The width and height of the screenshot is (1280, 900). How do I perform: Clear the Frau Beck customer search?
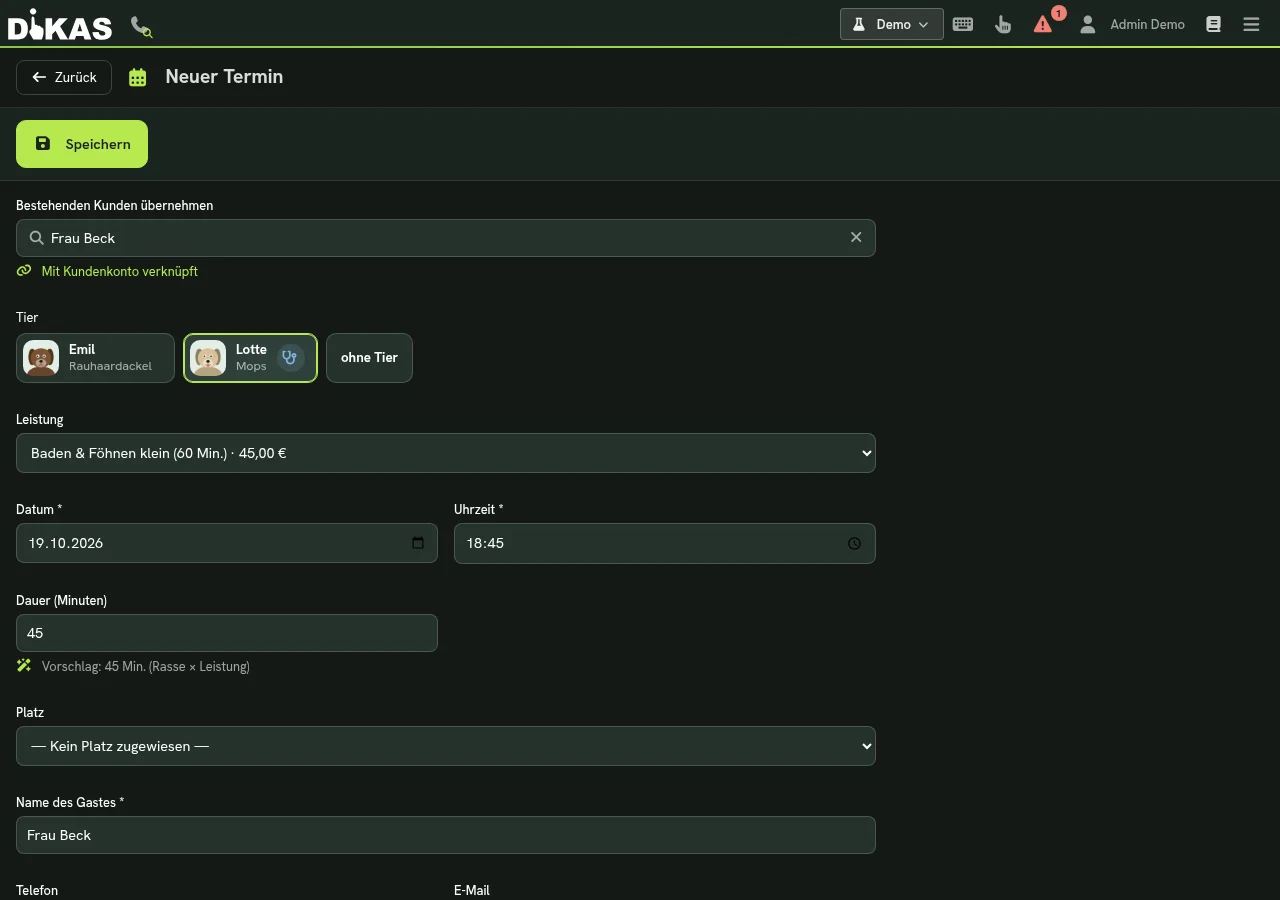pos(856,238)
